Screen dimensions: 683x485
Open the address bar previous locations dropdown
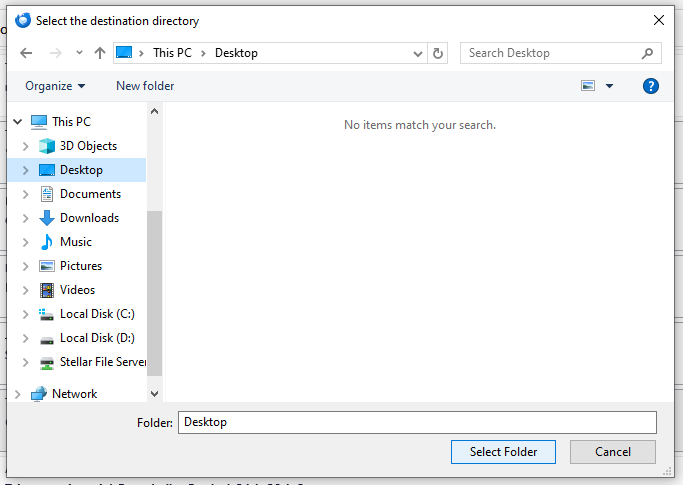point(418,54)
